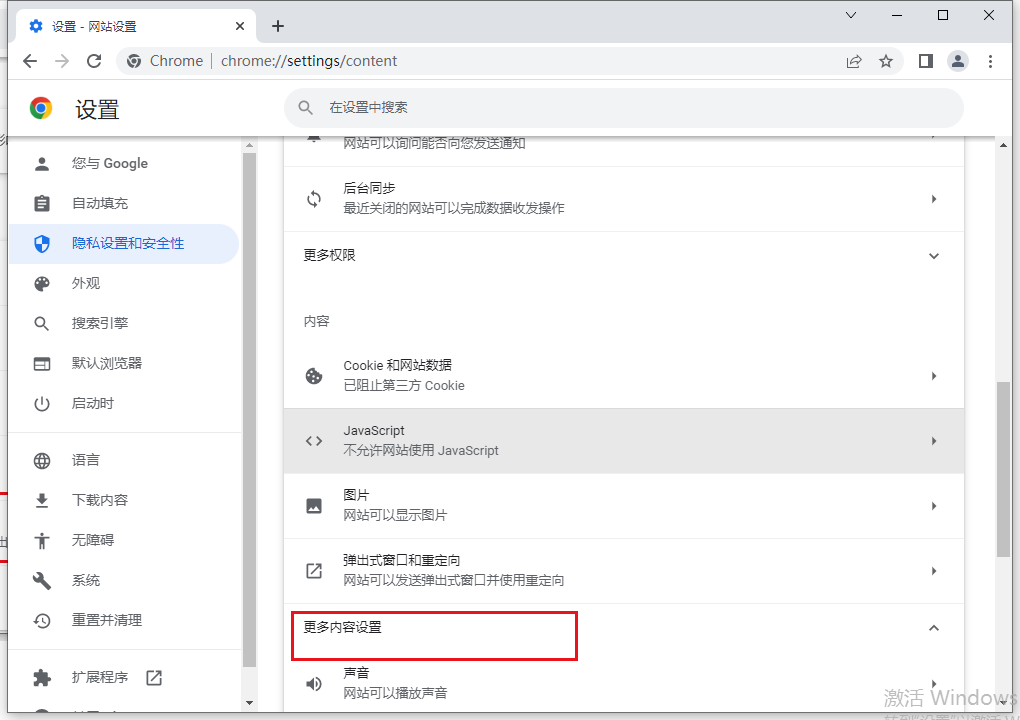Click the download icon for 下载内容

(x=42, y=500)
